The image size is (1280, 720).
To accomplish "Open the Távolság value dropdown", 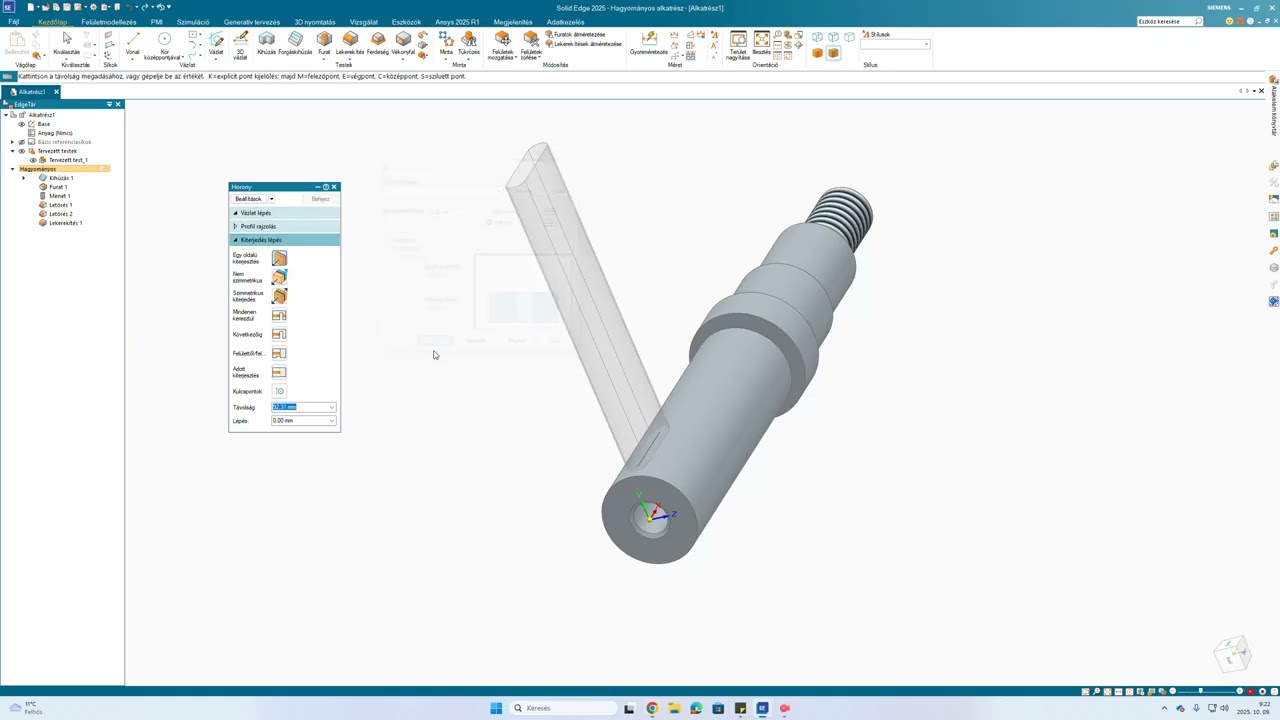I will point(332,407).
